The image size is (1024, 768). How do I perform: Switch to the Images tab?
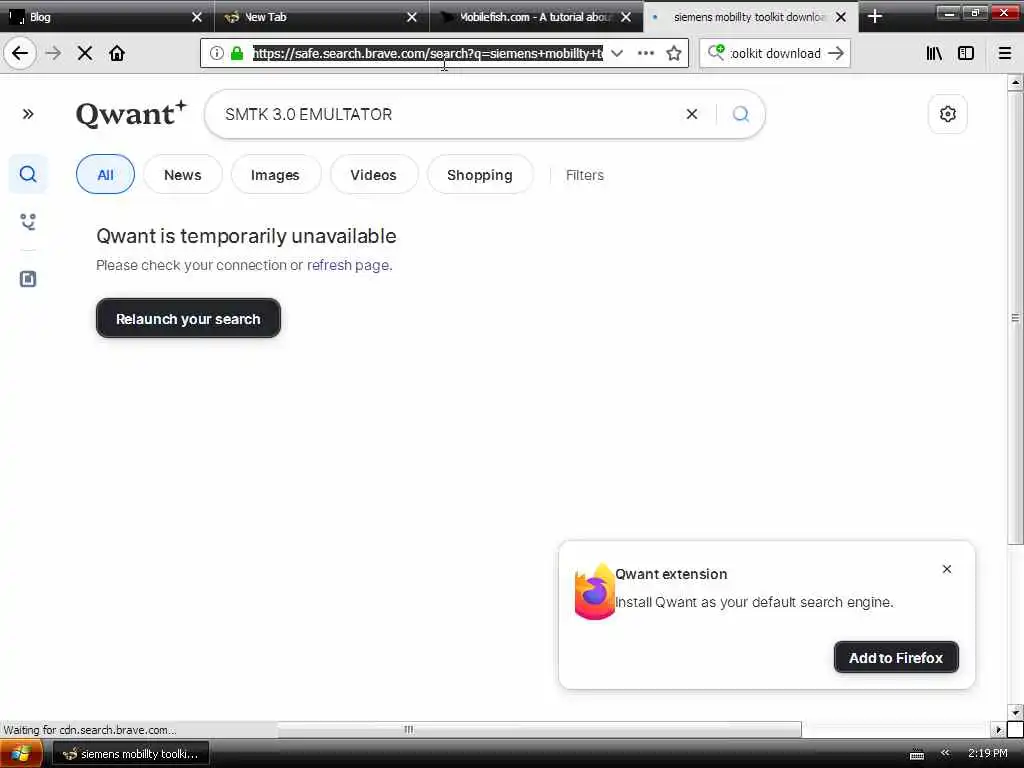tap(275, 174)
